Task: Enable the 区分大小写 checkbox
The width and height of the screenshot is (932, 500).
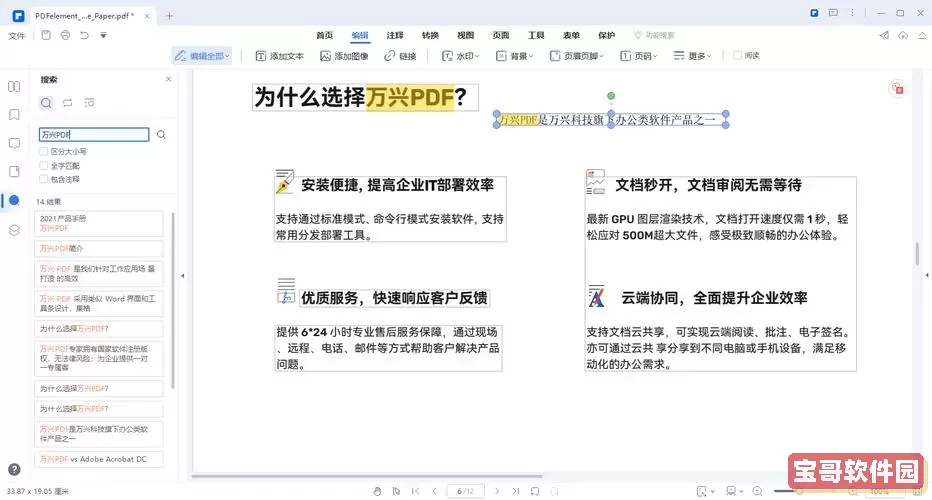Action: pos(43,152)
